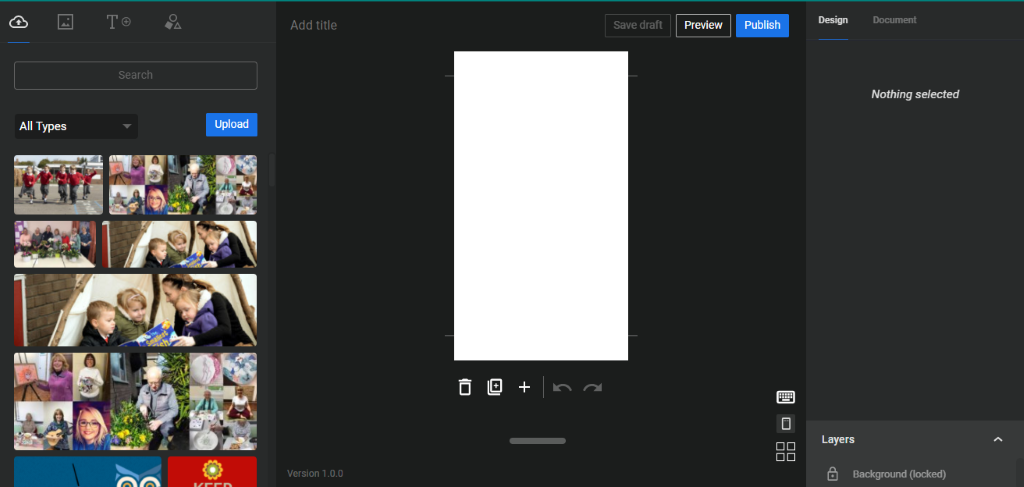This screenshot has width=1024, height=487.
Task: Open the shapes tab icon
Action: (x=172, y=22)
